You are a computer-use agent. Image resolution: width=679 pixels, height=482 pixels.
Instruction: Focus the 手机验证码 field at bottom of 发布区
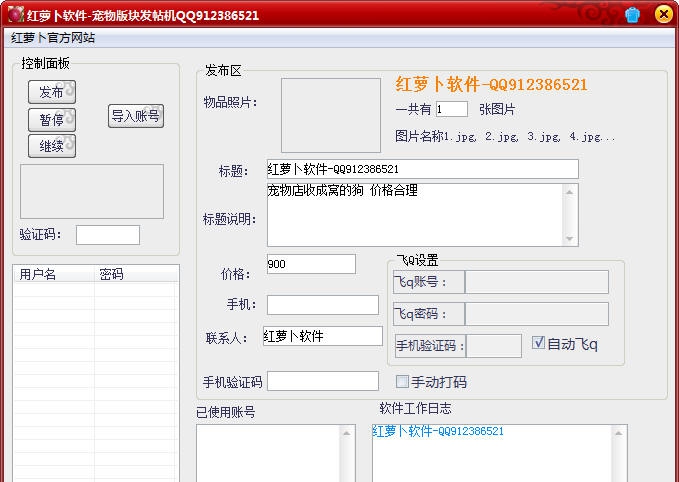(323, 381)
